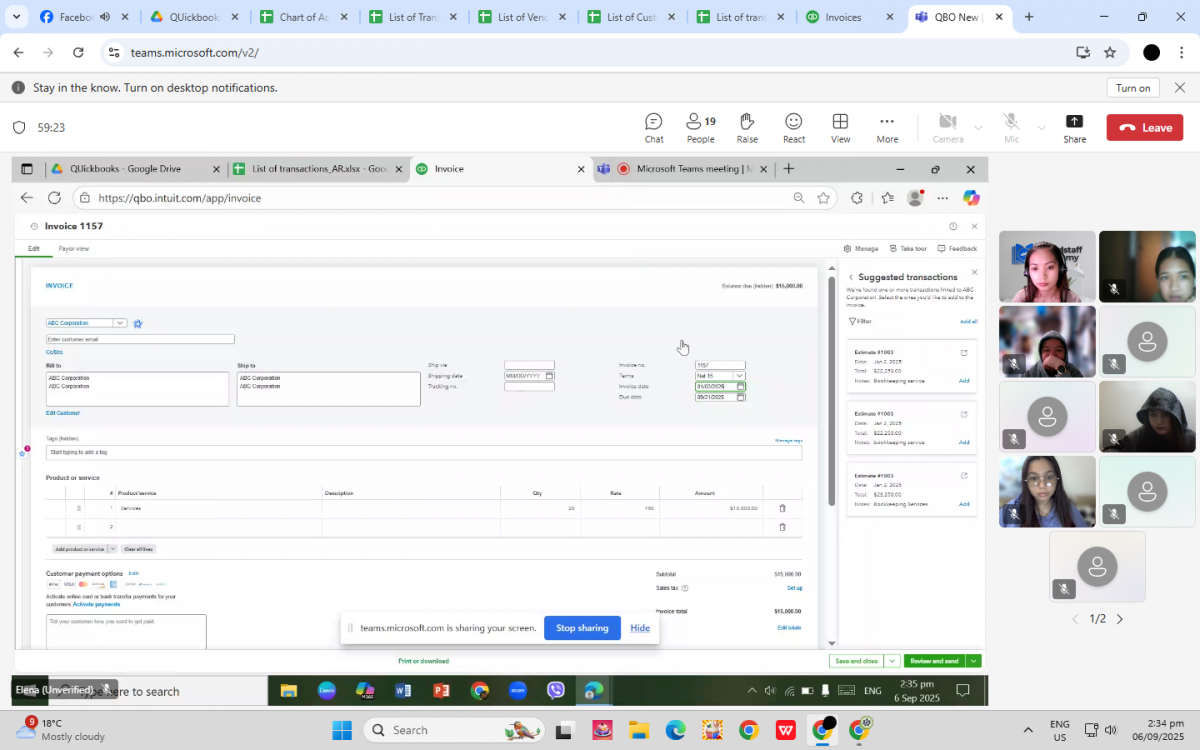Expand the microphone options arrow
The image size is (1200, 750).
point(1041,128)
